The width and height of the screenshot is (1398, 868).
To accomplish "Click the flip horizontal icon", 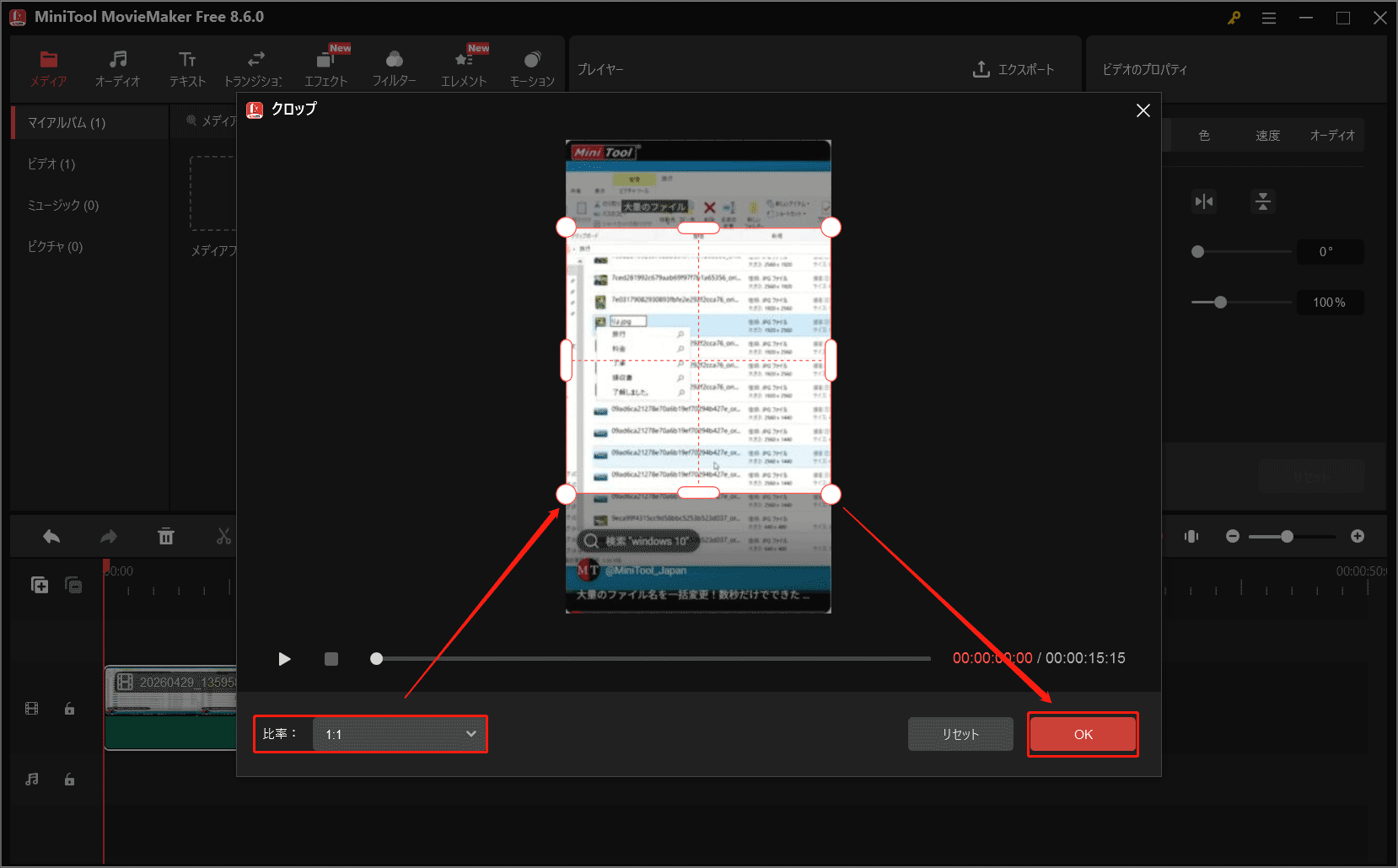I will pos(1204,201).
